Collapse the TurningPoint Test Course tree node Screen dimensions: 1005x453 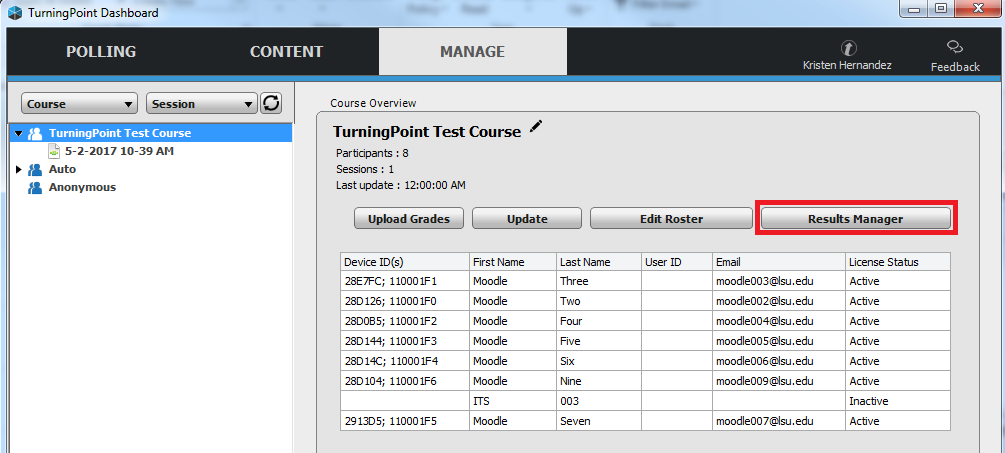[18, 133]
